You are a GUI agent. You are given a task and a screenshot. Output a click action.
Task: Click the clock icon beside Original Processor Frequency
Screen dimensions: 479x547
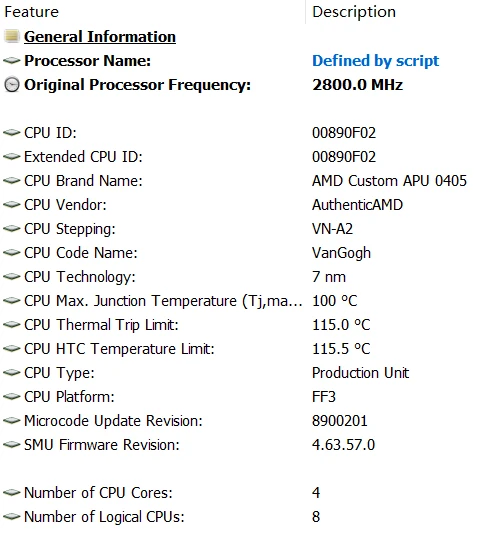pyautogui.click(x=12, y=85)
